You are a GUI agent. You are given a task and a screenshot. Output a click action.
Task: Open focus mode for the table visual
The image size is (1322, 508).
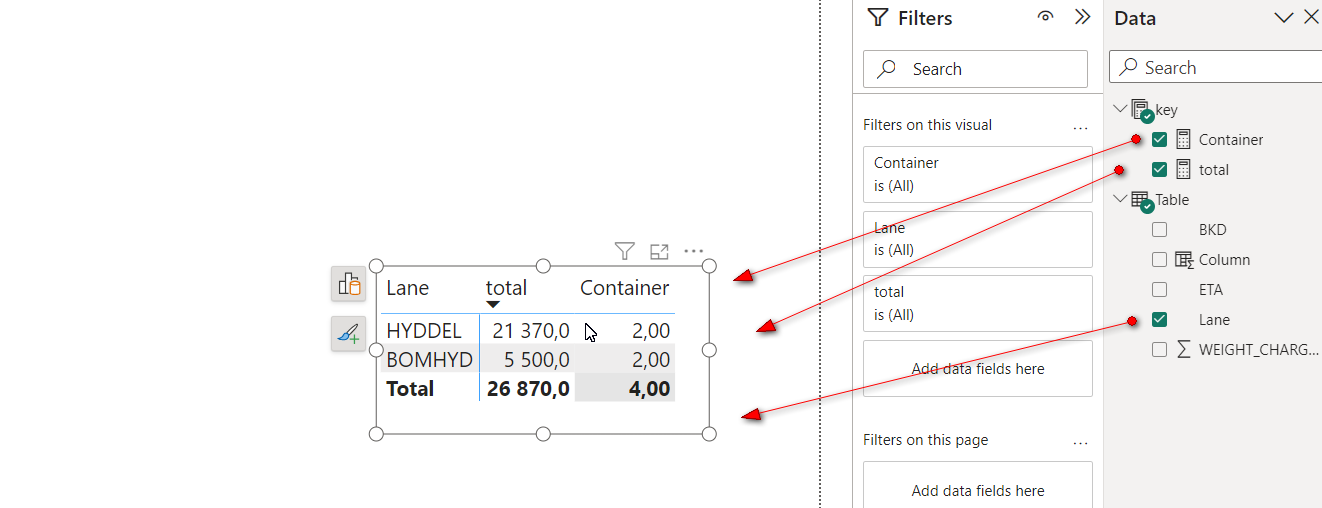pos(659,251)
